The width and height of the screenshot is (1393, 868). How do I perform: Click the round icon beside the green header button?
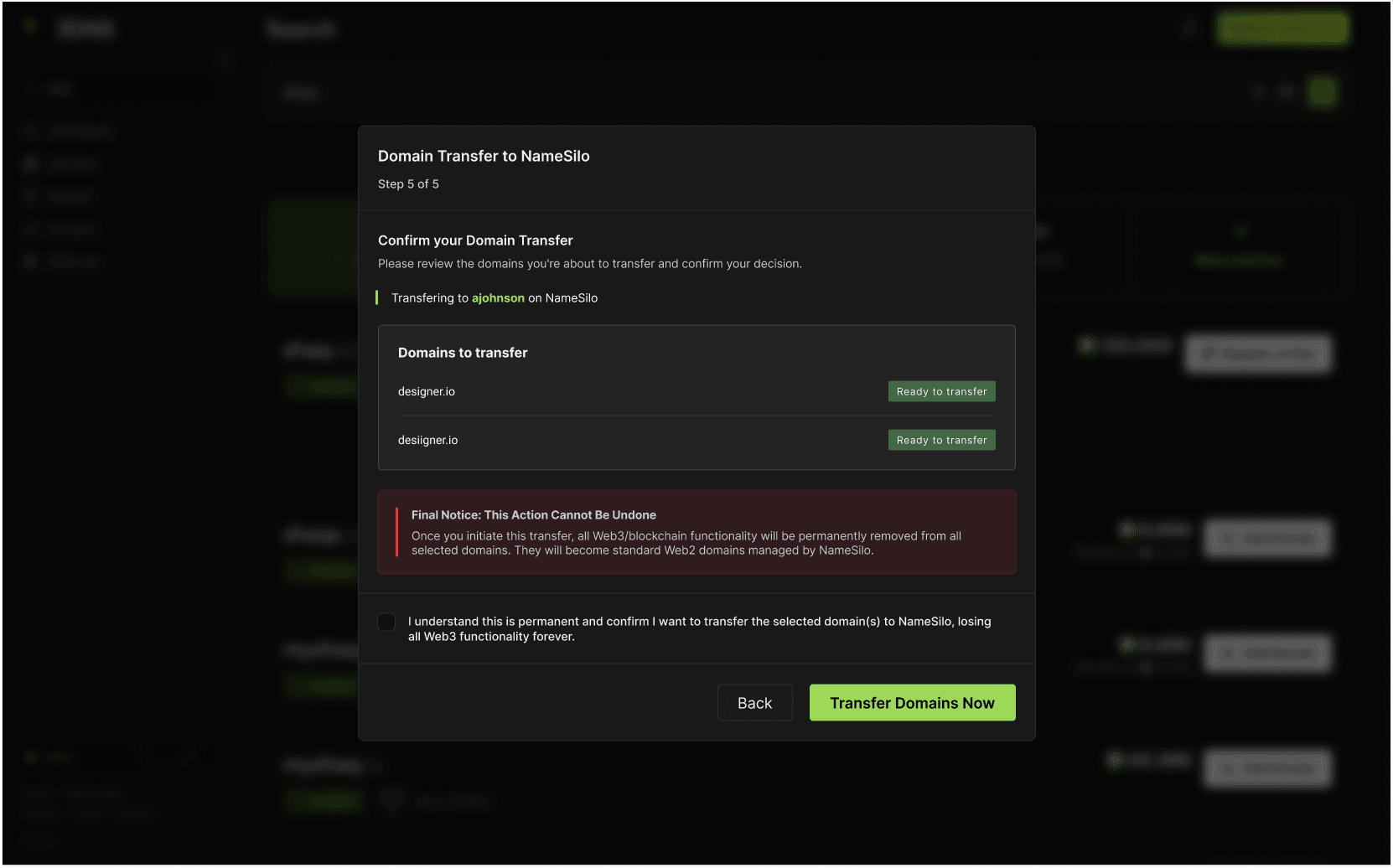click(1189, 28)
